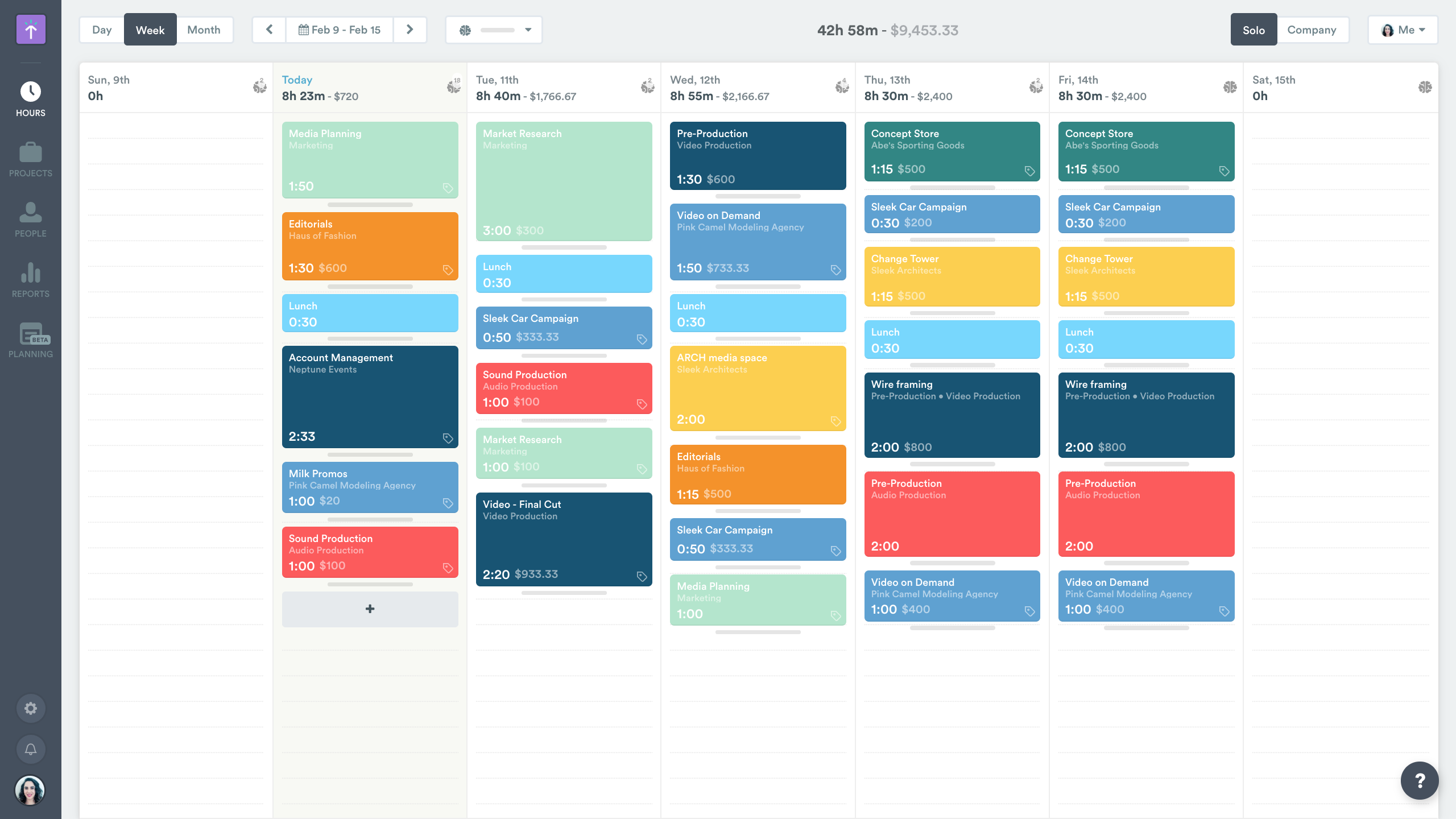
Task: Add new time entry with plus button
Action: [370, 609]
